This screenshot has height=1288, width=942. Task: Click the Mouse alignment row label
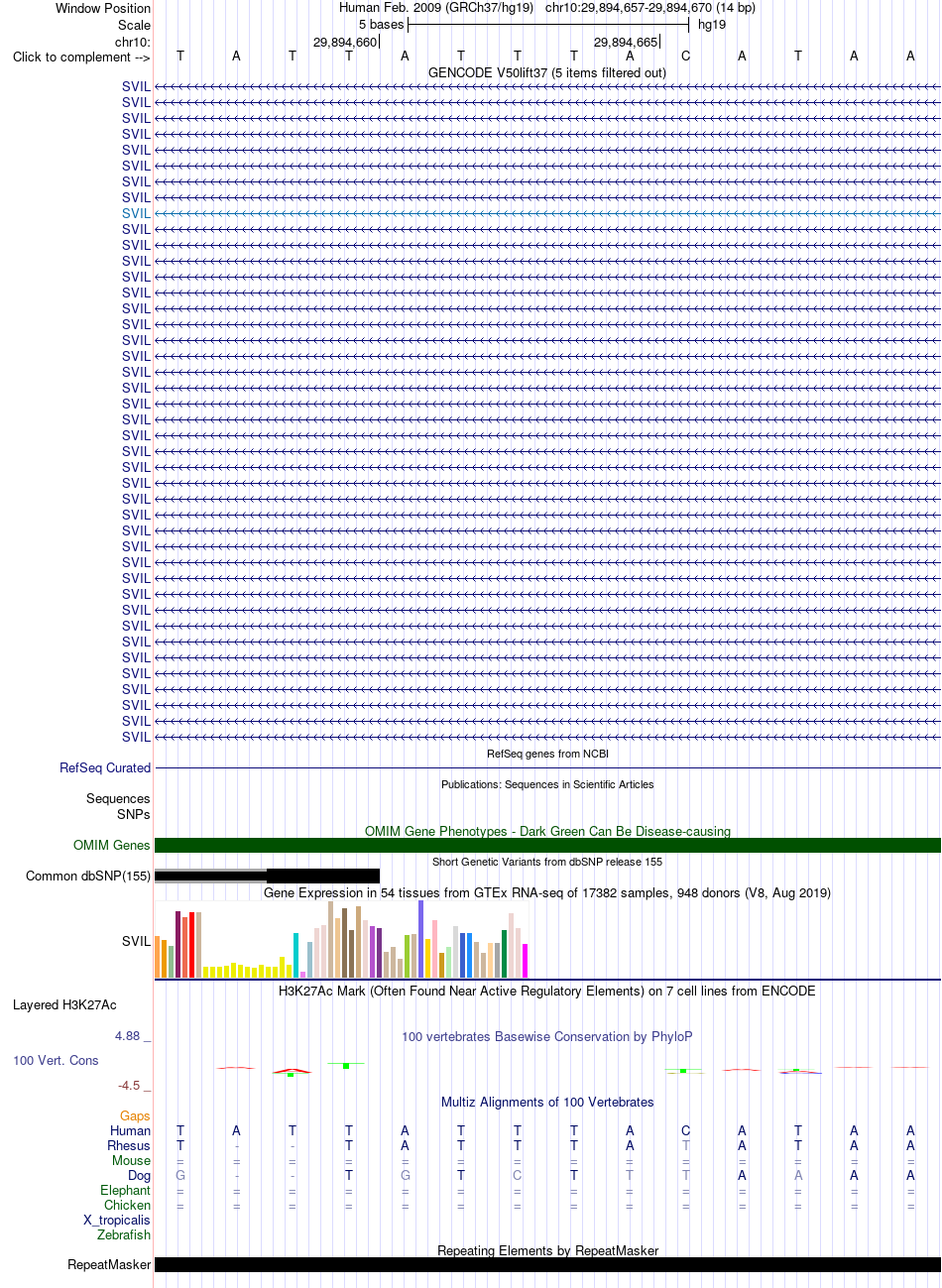(x=131, y=1160)
